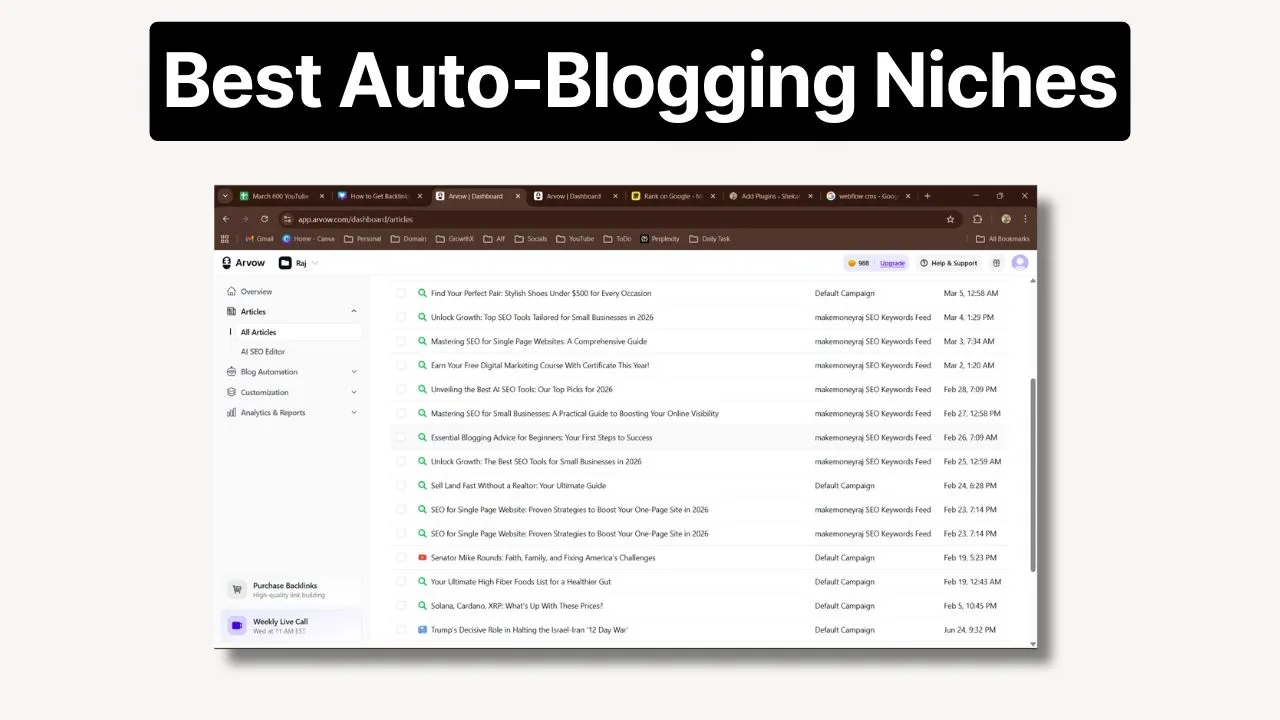Open the Chrome three-dot menu
The image size is (1280, 720).
pos(1025,219)
